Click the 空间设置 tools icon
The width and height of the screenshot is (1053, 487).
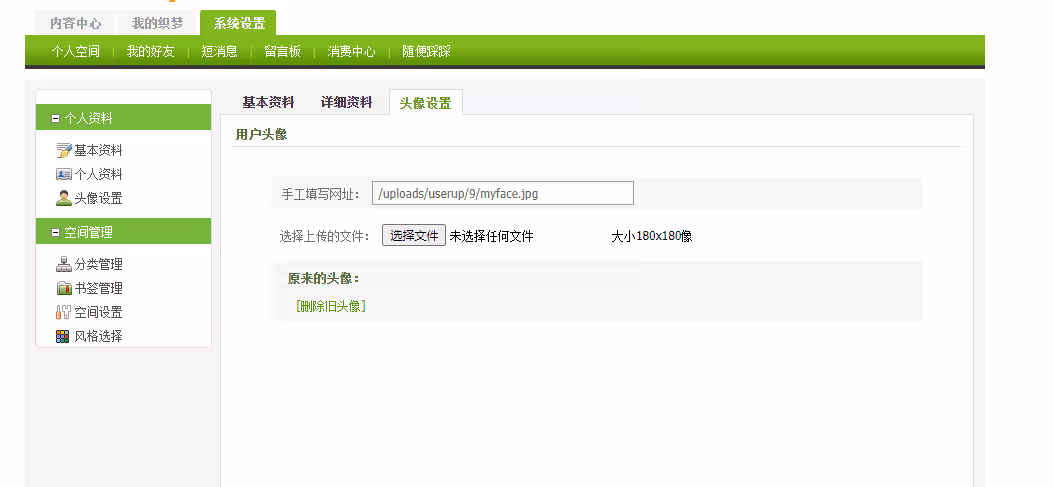tap(64, 312)
